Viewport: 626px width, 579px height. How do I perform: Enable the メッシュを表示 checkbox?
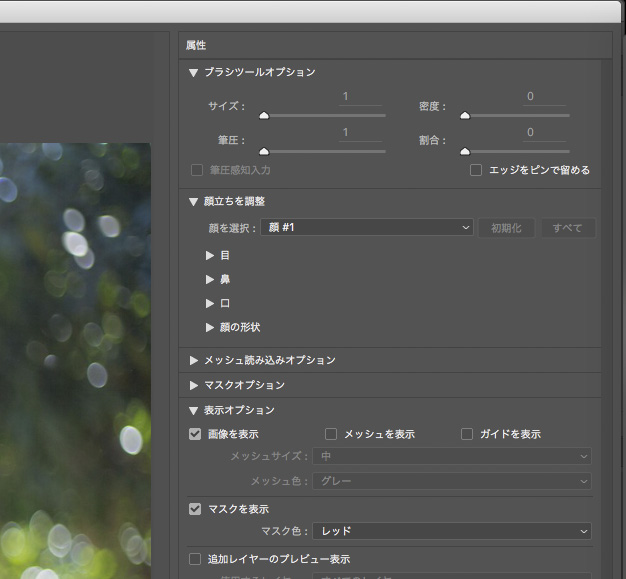click(331, 434)
